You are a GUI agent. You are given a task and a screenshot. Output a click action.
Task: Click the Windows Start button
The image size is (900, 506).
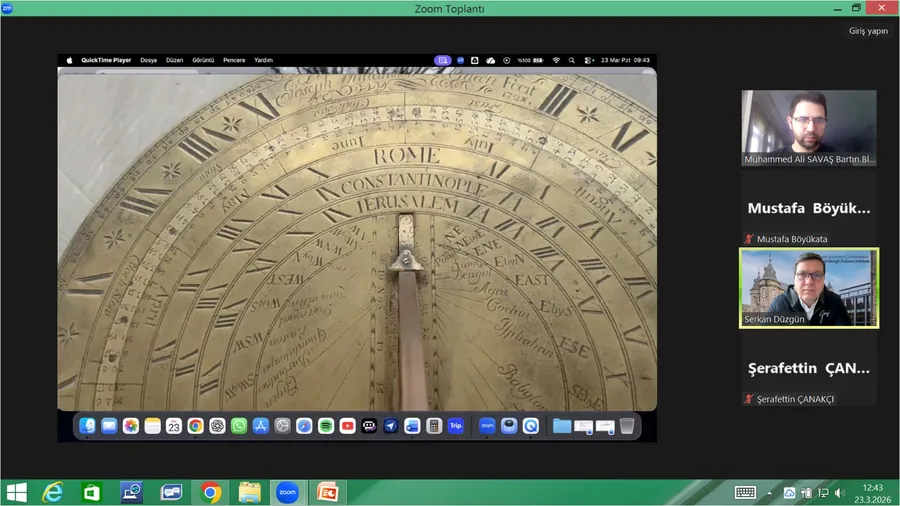tap(16, 492)
